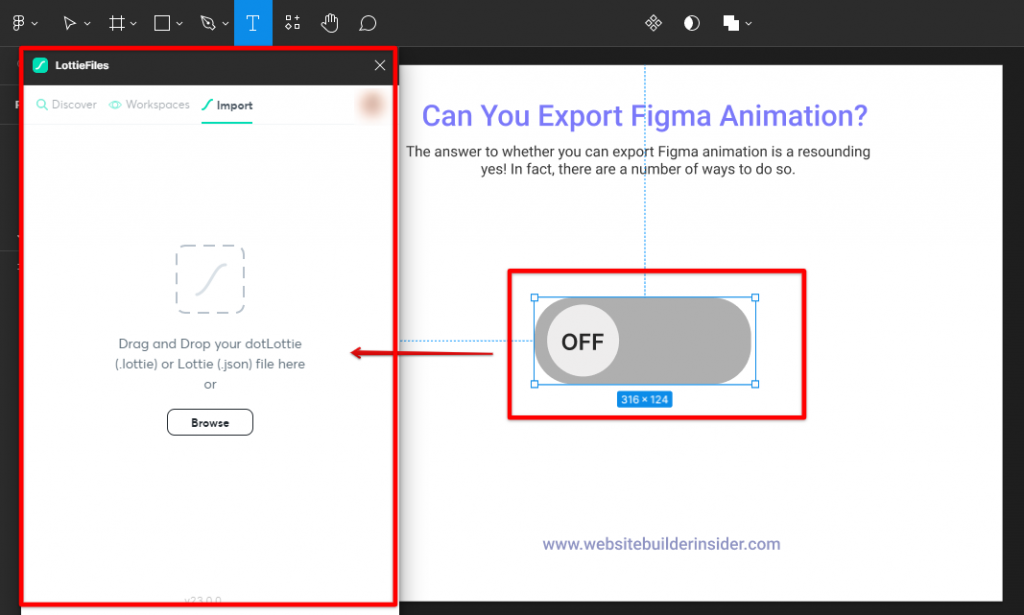Visit www.websitebuilderinsider.com link
Image resolution: width=1024 pixels, height=615 pixels.
click(661, 544)
